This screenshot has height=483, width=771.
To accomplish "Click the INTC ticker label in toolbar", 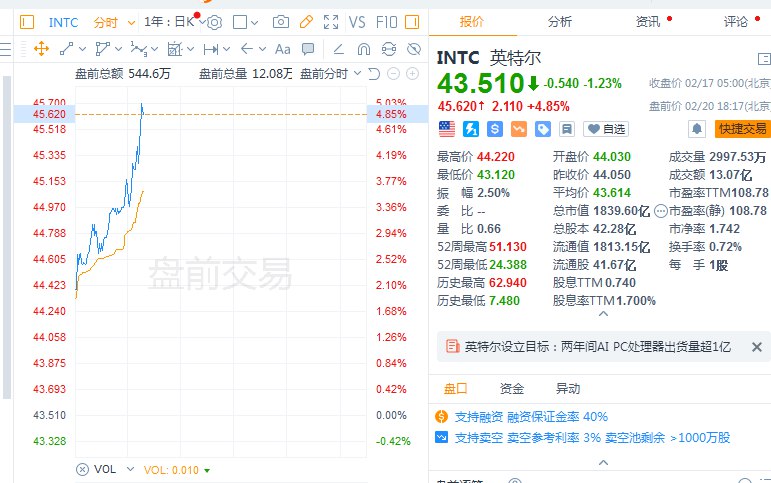I will (63, 23).
